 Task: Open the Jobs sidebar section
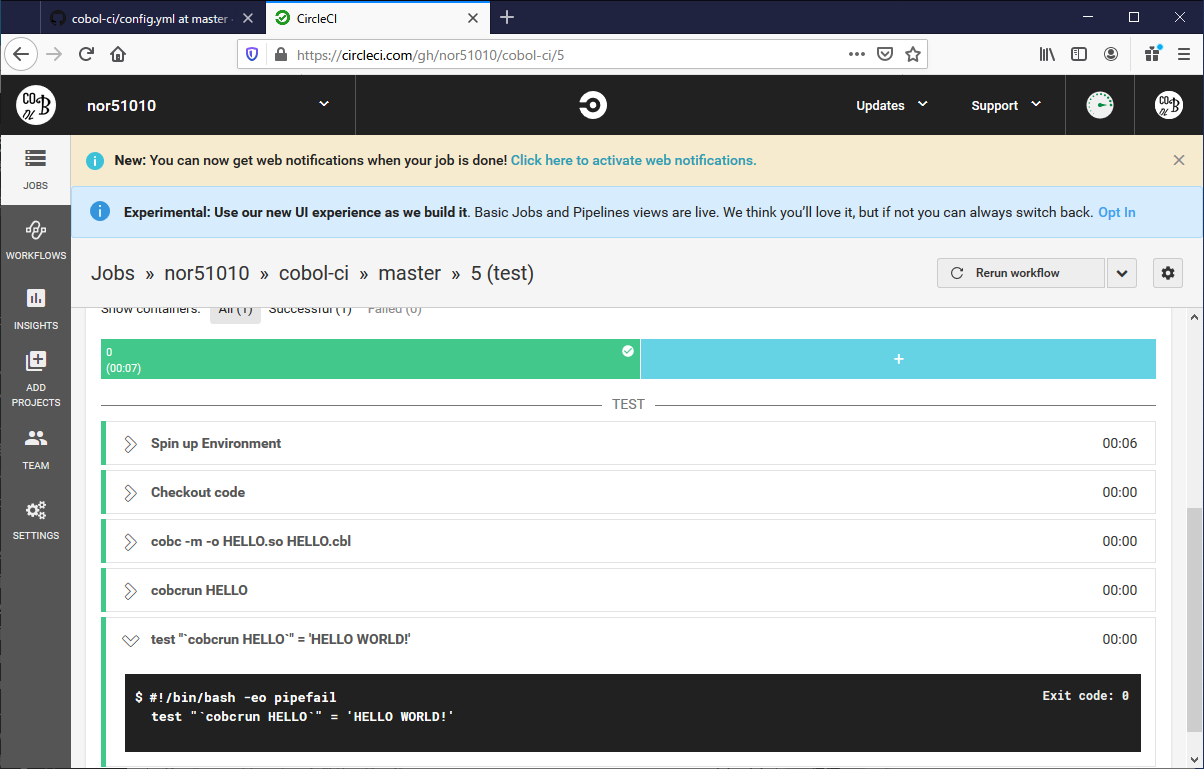coord(35,170)
